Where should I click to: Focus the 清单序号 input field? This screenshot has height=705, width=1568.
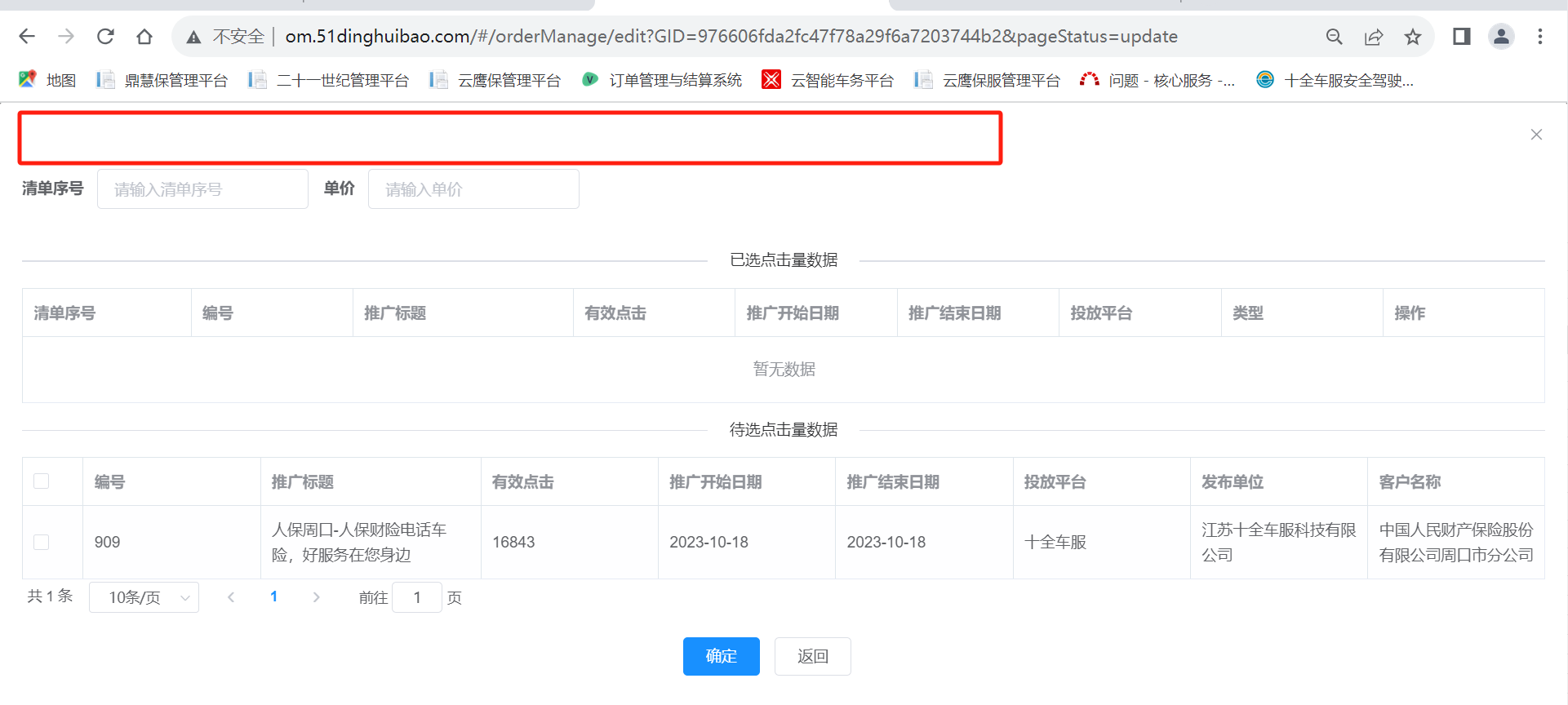point(202,189)
